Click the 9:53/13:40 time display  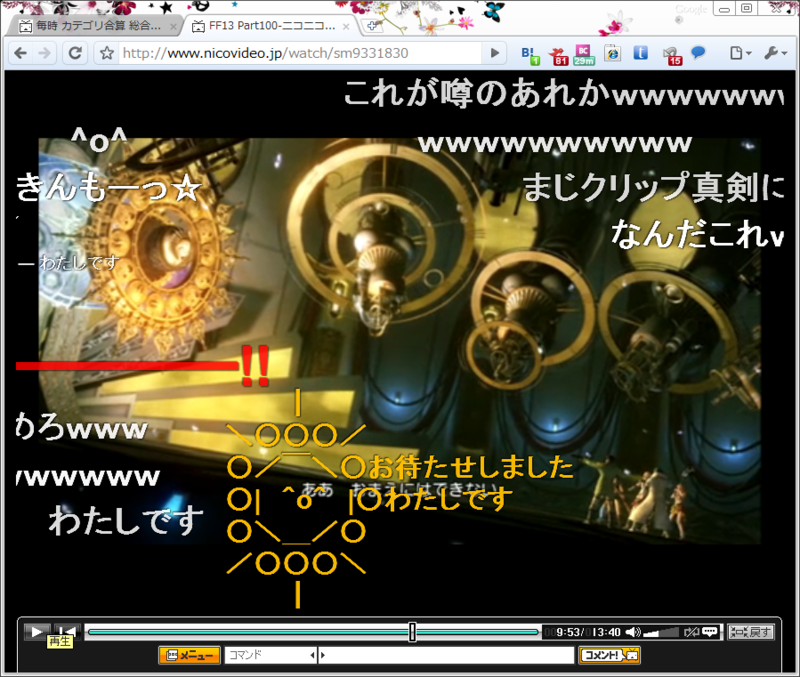pyautogui.click(x=583, y=633)
